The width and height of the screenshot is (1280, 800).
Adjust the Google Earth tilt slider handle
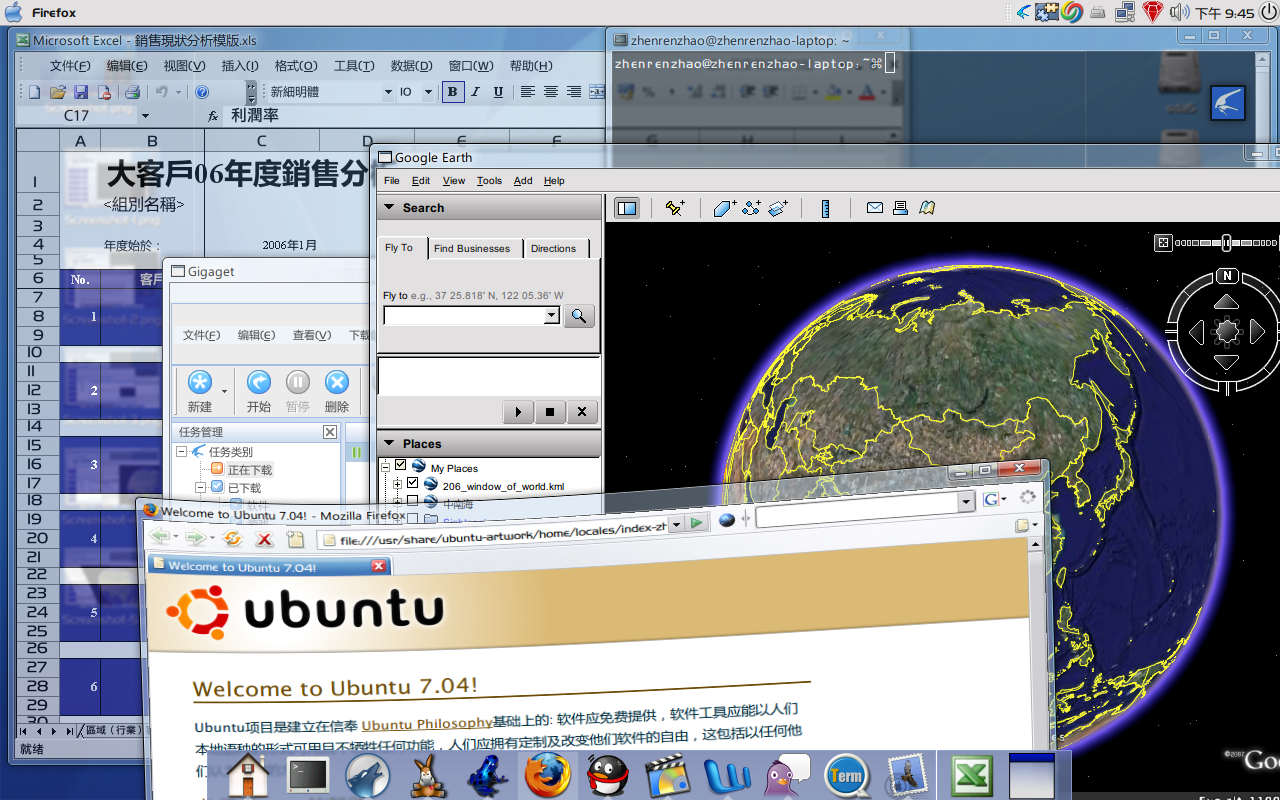coord(1226,242)
